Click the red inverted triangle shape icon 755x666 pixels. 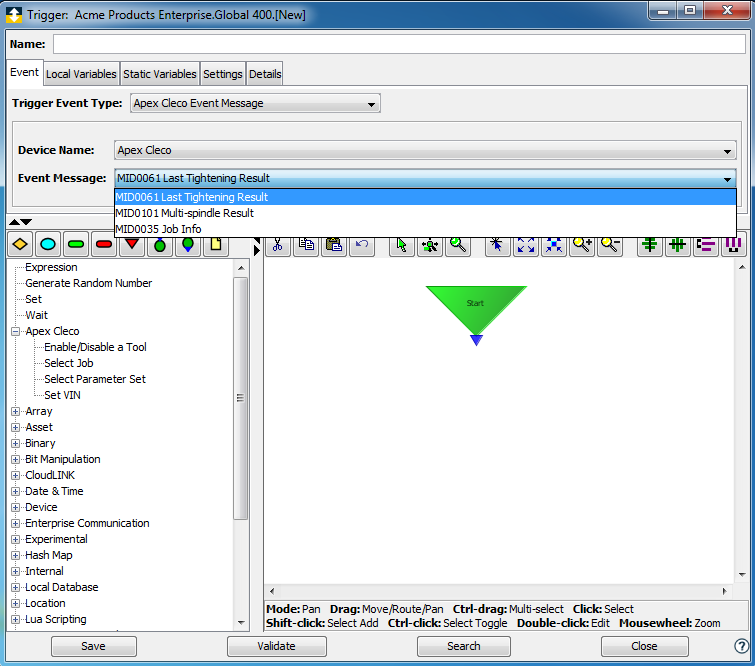(x=132, y=245)
